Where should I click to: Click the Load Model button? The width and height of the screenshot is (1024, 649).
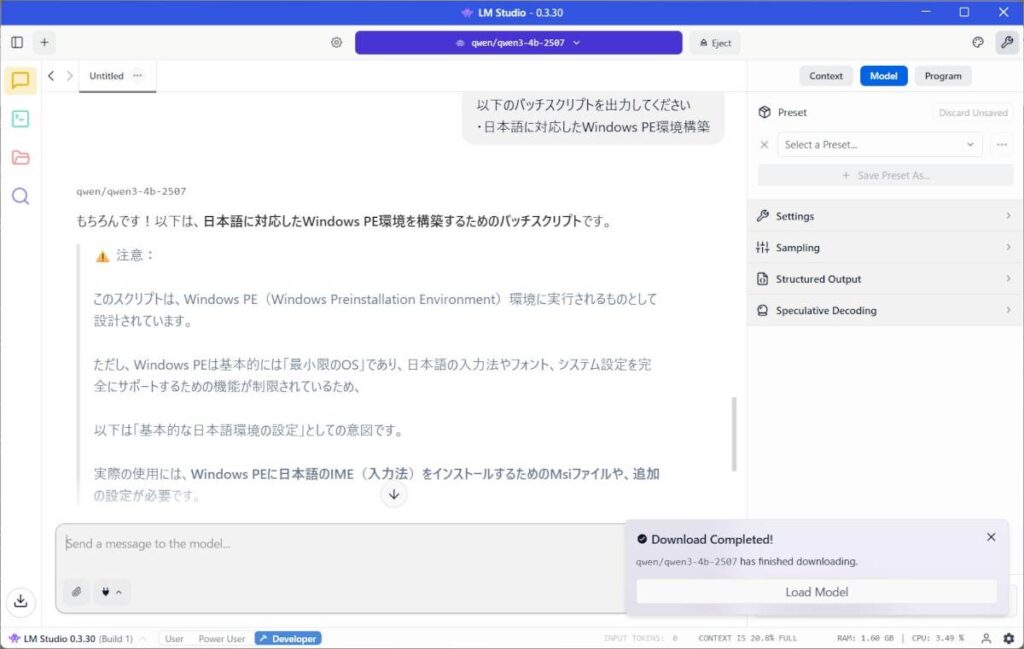(x=816, y=592)
